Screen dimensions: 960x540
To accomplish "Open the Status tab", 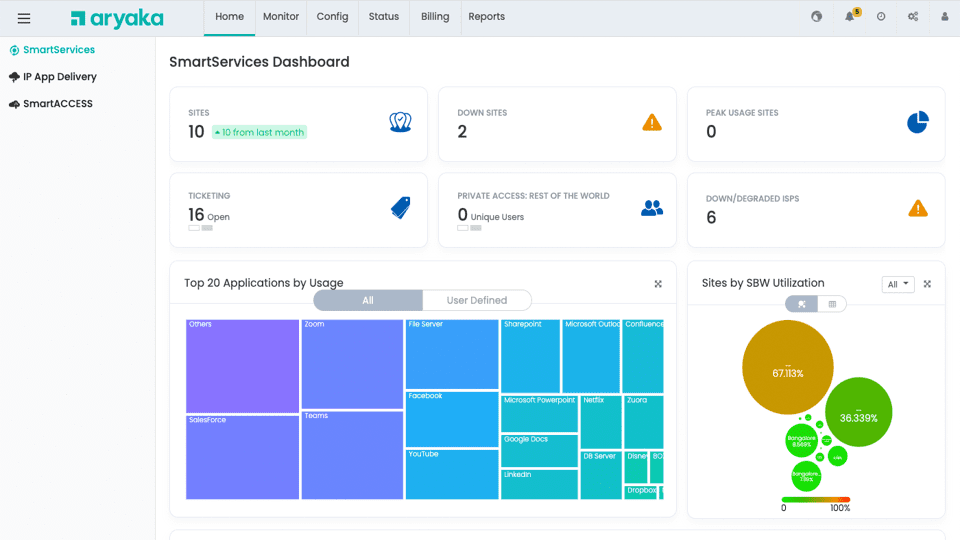I will pos(384,17).
